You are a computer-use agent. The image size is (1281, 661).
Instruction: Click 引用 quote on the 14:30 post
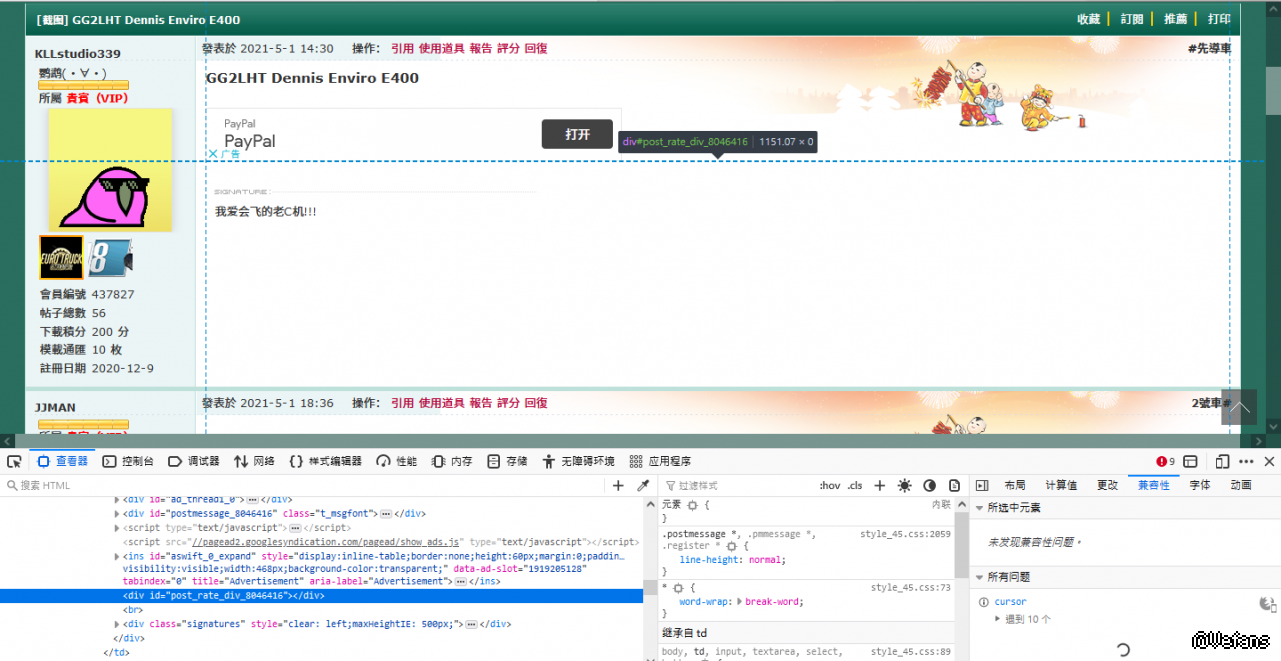(x=402, y=48)
